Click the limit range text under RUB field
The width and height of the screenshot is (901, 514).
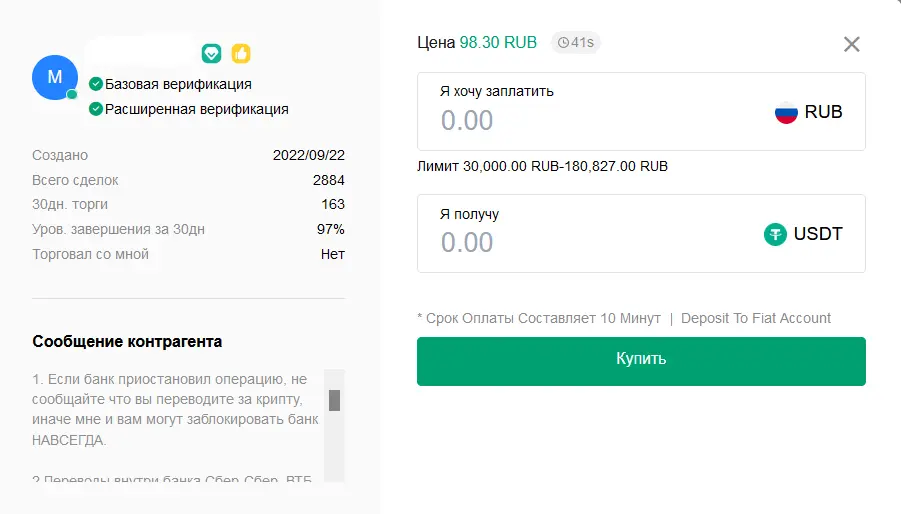point(542,166)
